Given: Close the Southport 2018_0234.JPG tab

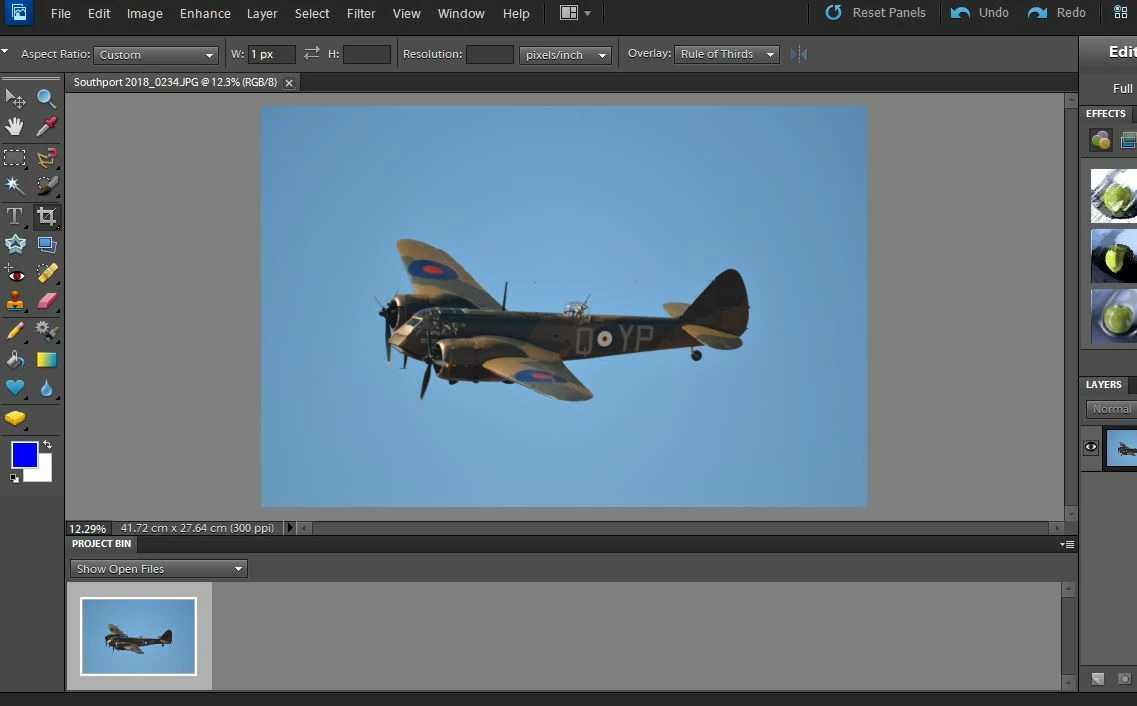Looking at the screenshot, I should (x=289, y=83).
